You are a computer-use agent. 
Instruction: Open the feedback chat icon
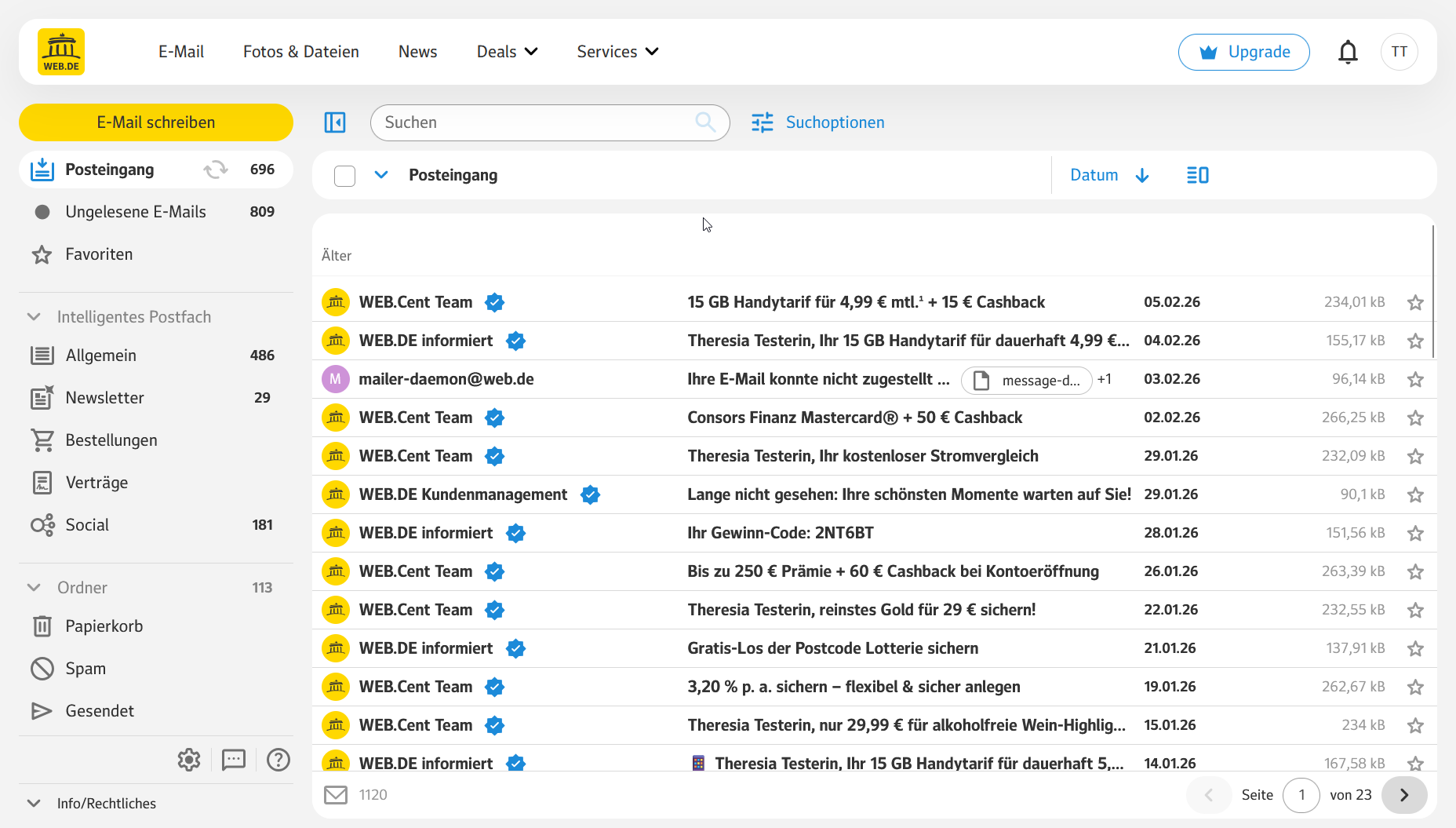[x=234, y=760]
